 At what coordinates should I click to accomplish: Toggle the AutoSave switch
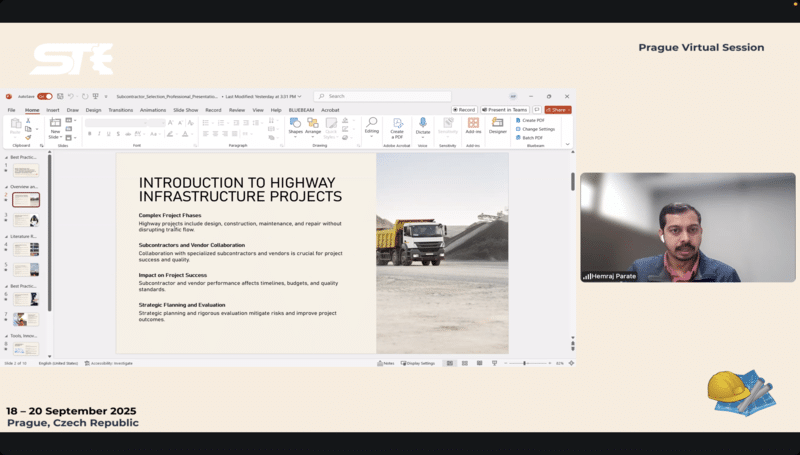44,96
